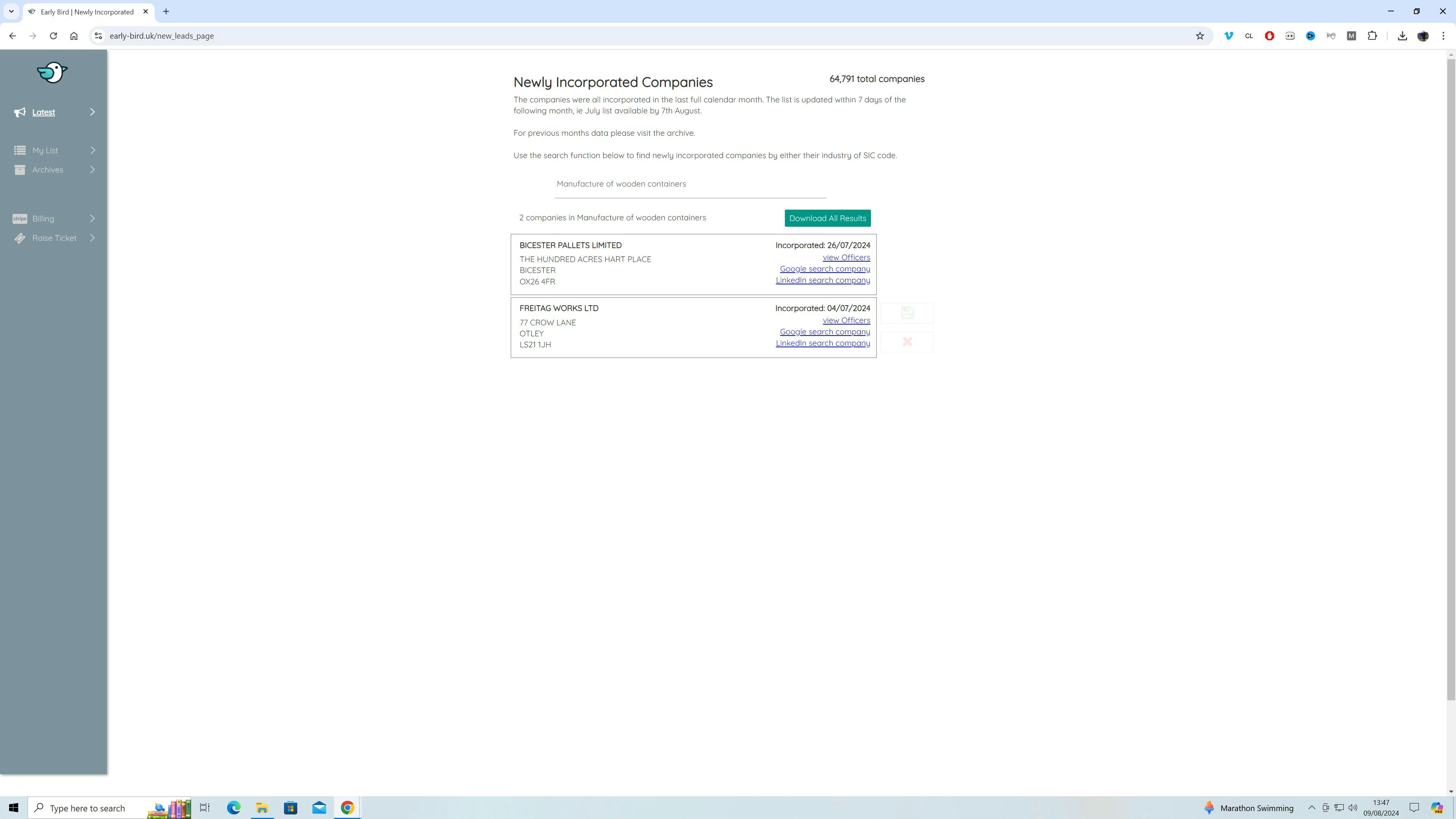Open a new browser tab
Image resolution: width=1456 pixels, height=819 pixels.
tap(166, 11)
